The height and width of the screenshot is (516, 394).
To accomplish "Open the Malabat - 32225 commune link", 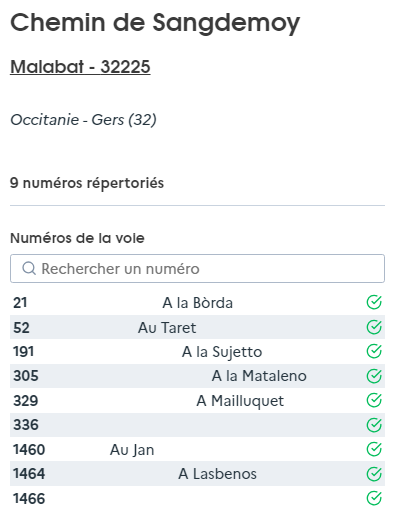I will [80, 67].
